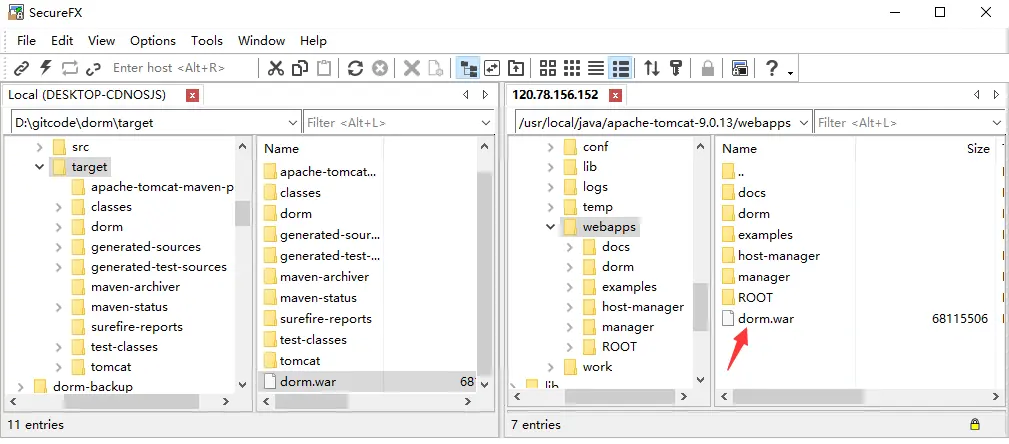This screenshot has width=1009, height=444.
Task: Click the file Properties toolbar icon
Action: [x=436, y=68]
